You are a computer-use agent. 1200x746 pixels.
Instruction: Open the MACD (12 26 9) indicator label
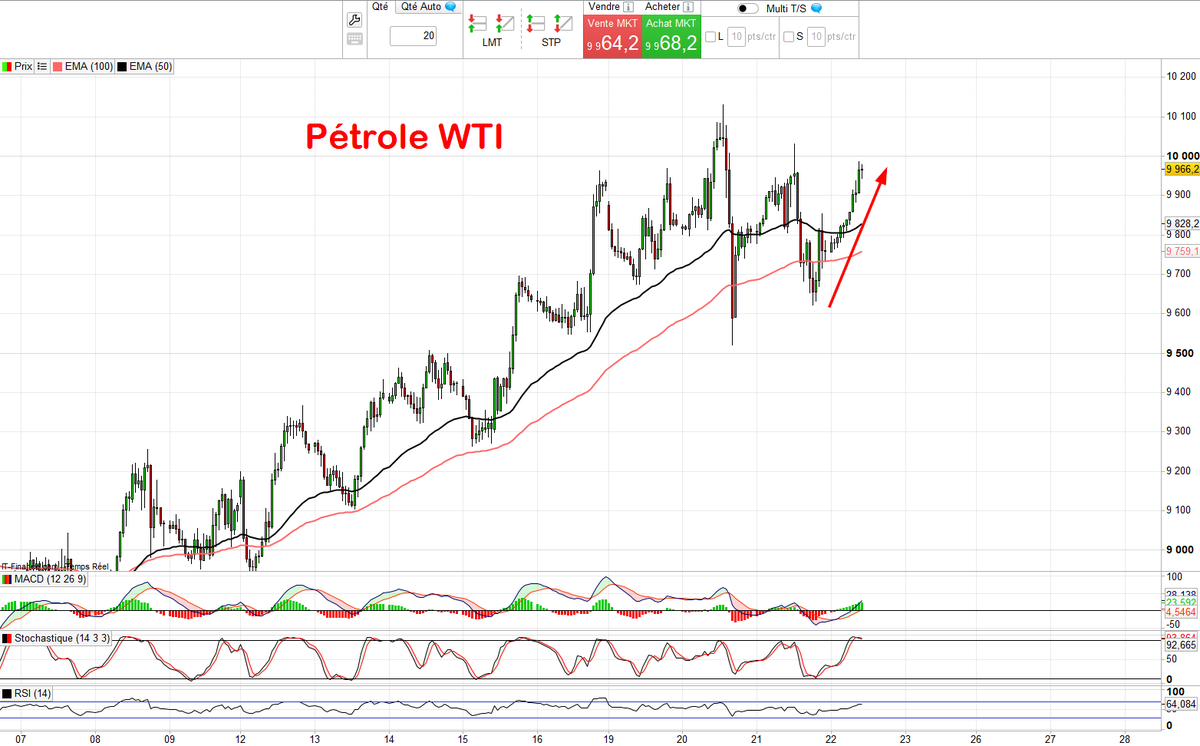52,579
